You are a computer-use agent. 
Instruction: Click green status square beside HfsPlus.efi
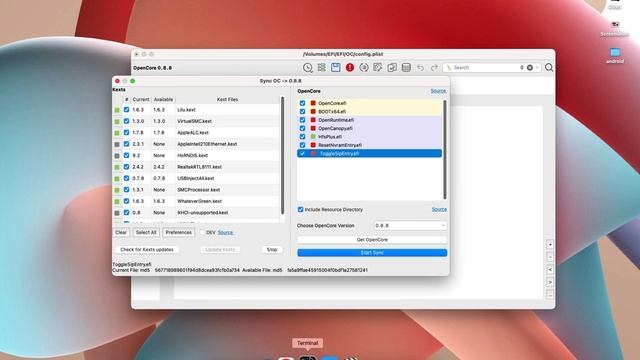(x=313, y=137)
